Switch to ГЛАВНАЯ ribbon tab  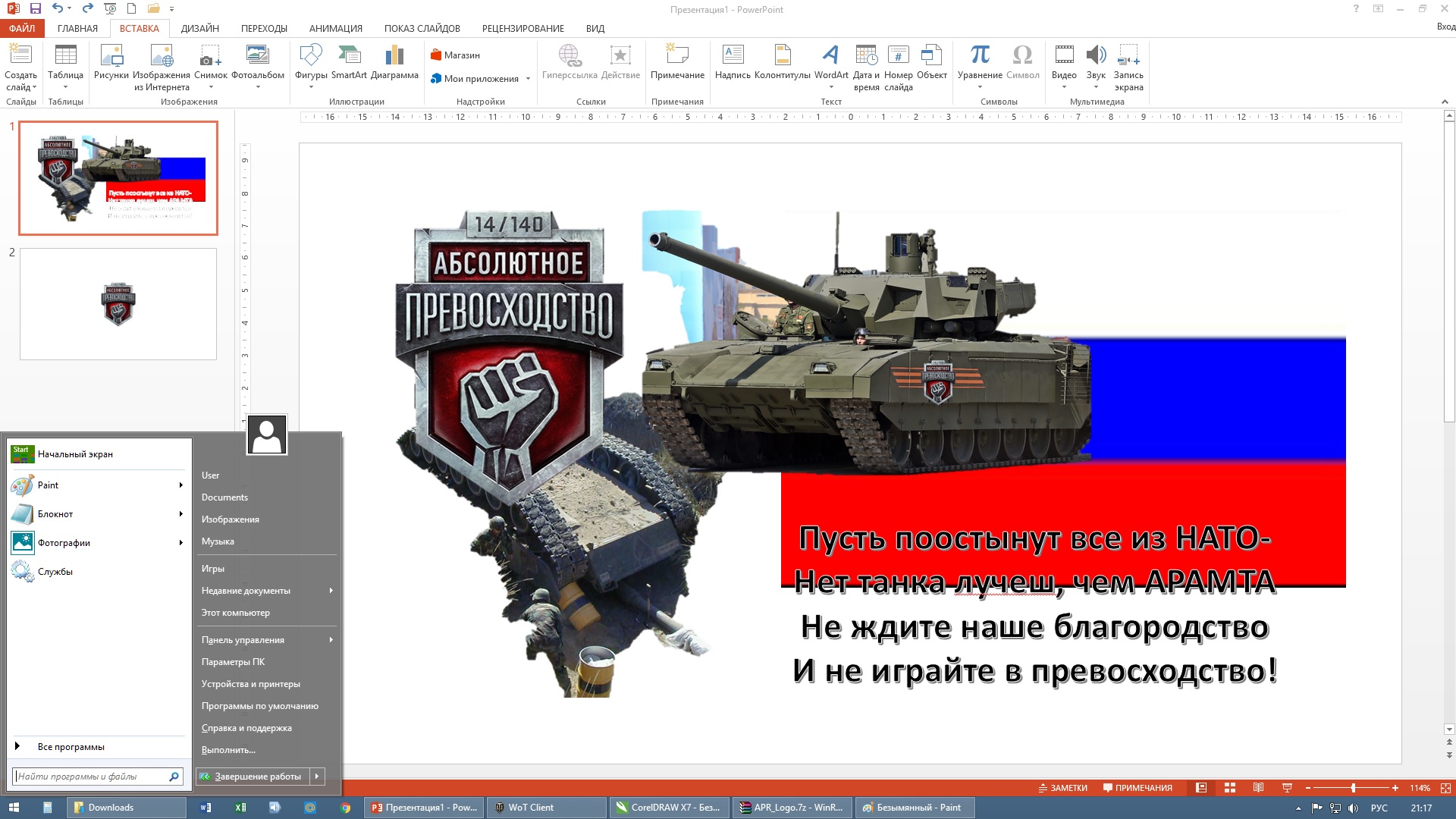pos(77,28)
